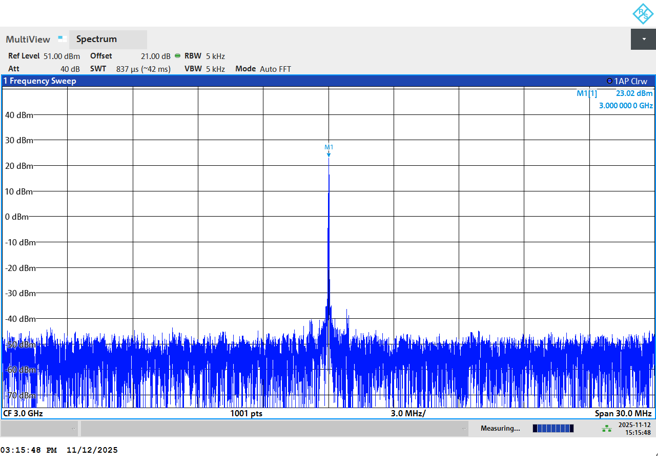Click the MultiView tab icon marker

60,37
